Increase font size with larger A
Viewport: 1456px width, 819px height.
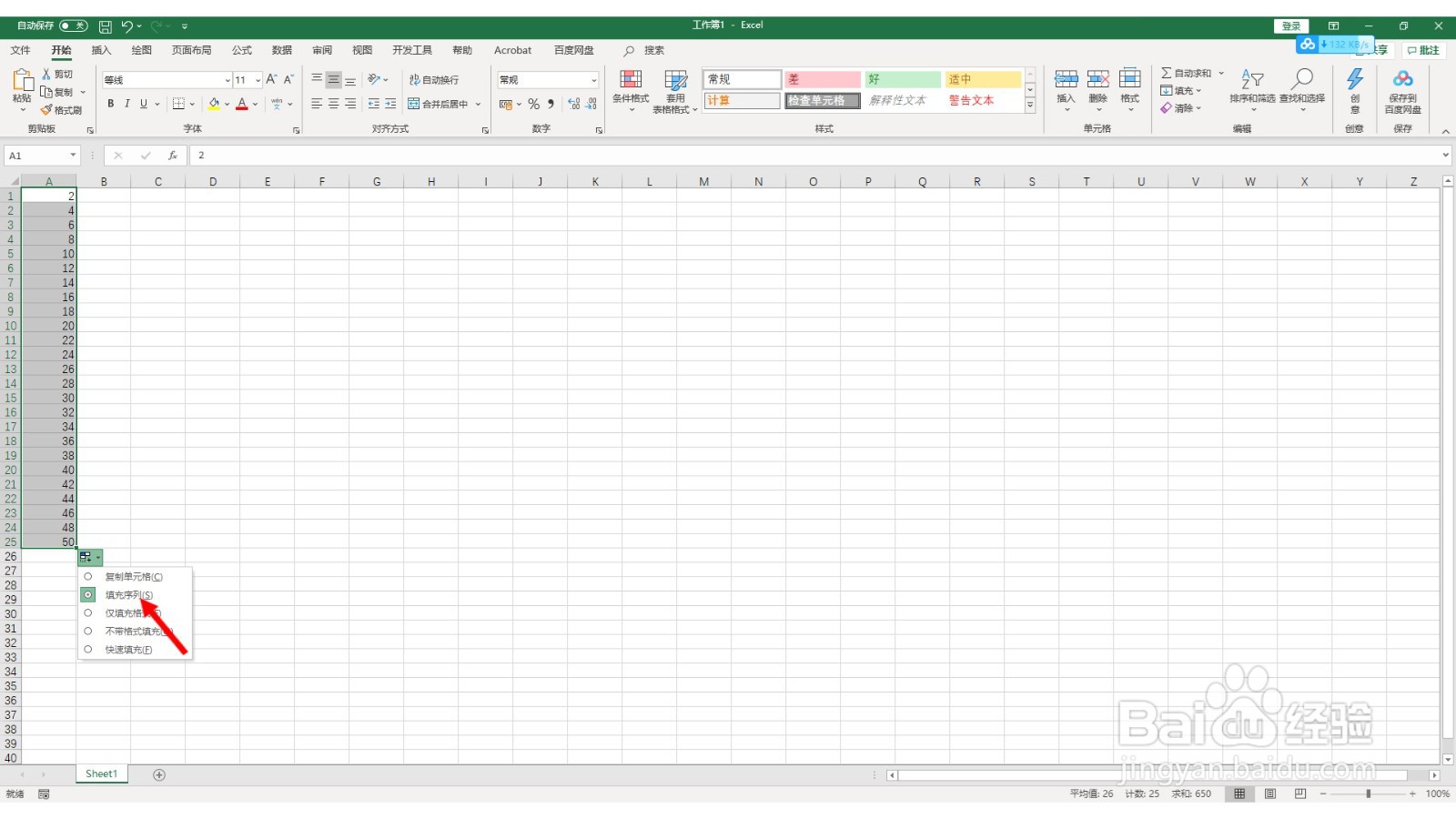click(x=271, y=80)
